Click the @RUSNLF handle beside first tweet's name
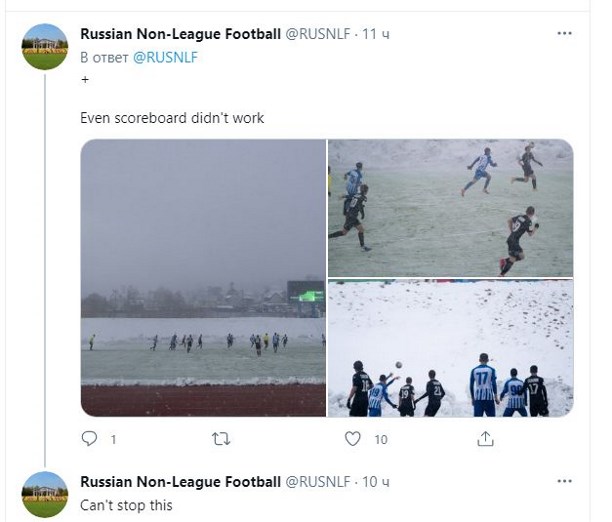Image resolution: width=612 pixels, height=522 pixels. pyautogui.click(x=319, y=35)
